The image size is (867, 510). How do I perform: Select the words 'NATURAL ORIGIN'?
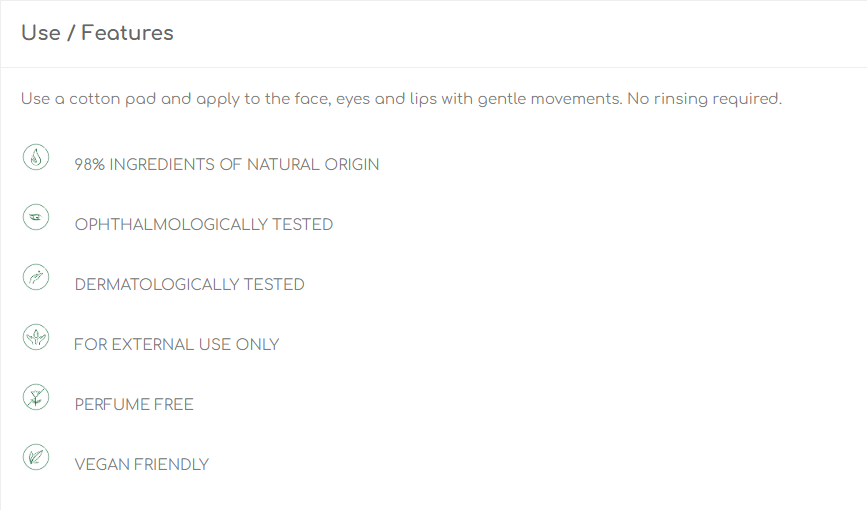point(313,165)
